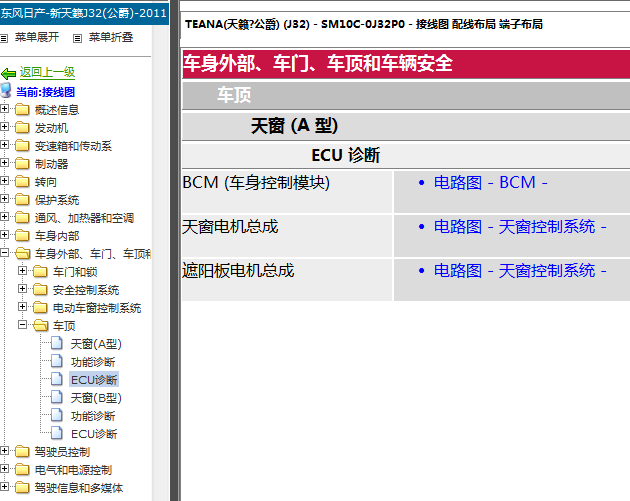Open 电路图 link for 遮阳板电机总成

click(x=520, y=270)
